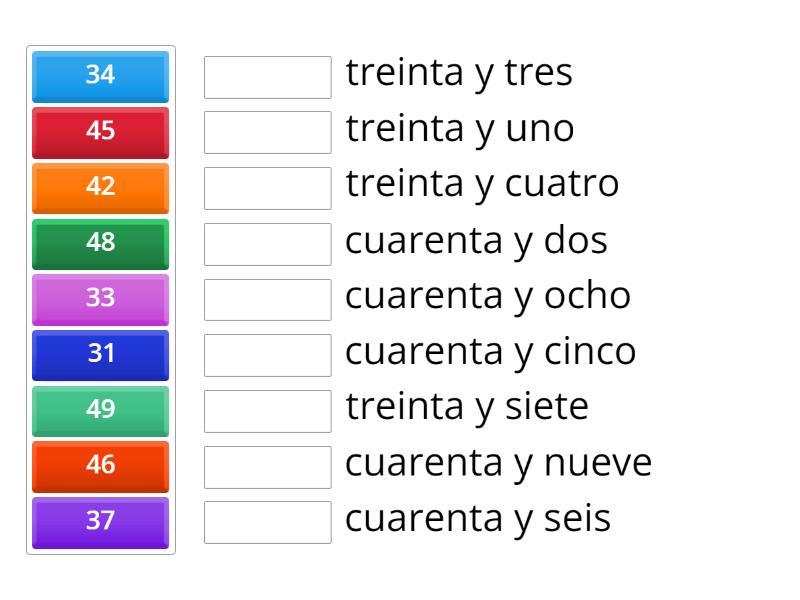The height and width of the screenshot is (600, 800).
Task: Pick the red-orange 46 tile
Action: tap(100, 465)
